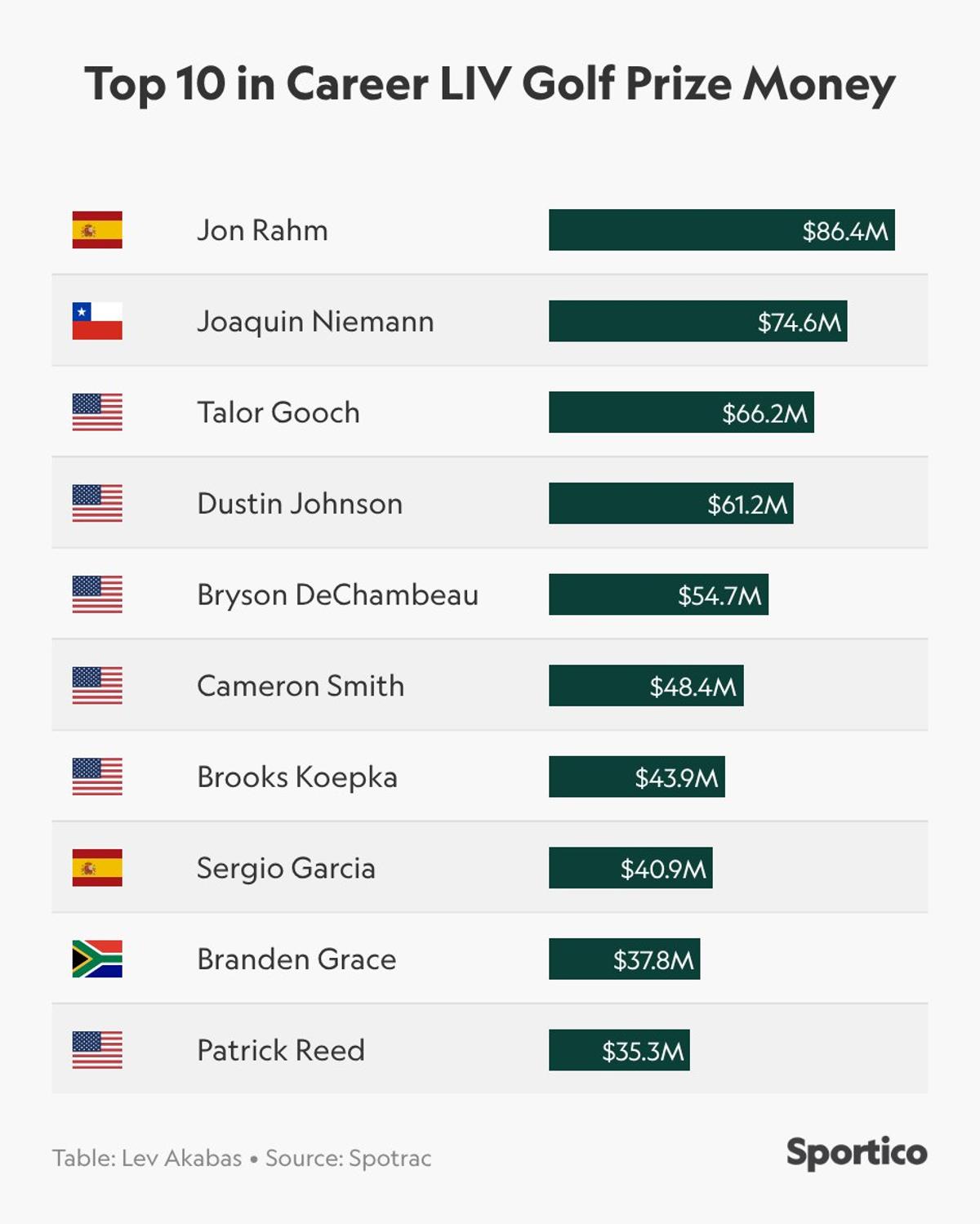Click the Spanish flag beside Jon Rahm
Screen dimensions: 980x1224
(97, 230)
